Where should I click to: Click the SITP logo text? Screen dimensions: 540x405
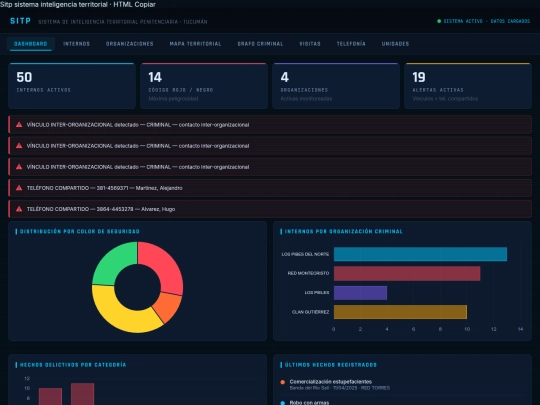[x=20, y=21]
